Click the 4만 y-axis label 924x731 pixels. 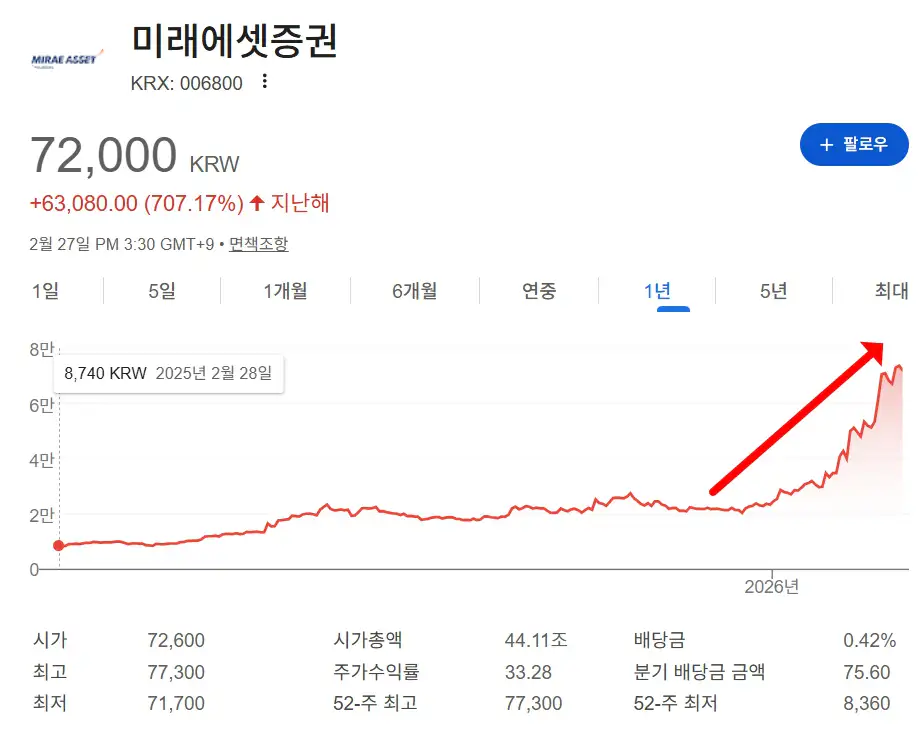(41, 460)
